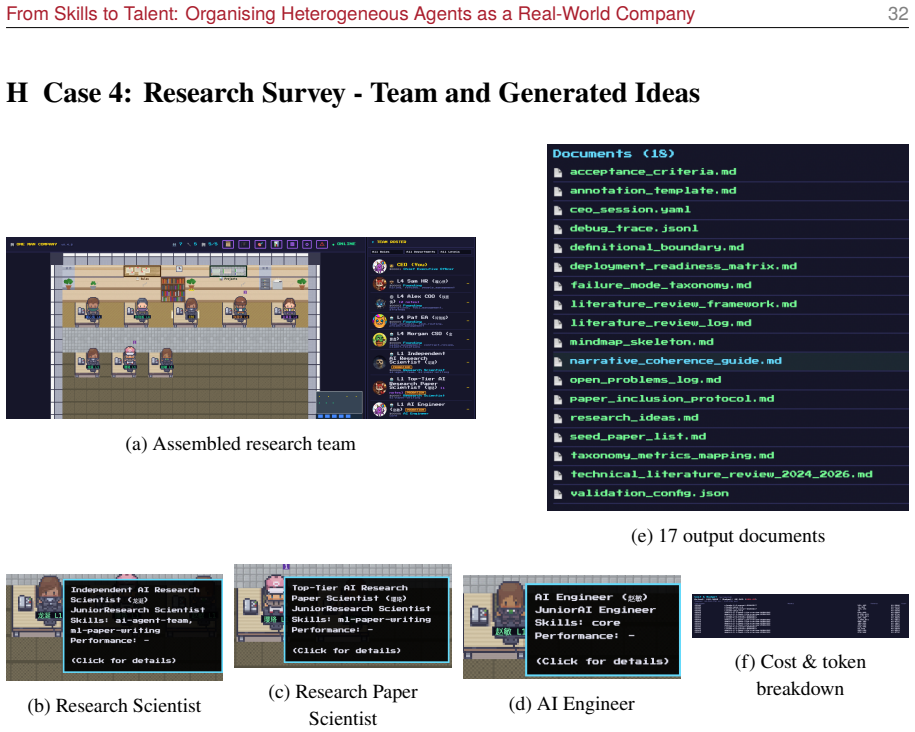Click the bookshelf in the office map
This screenshot has width=915, height=732.
click(x=173, y=290)
